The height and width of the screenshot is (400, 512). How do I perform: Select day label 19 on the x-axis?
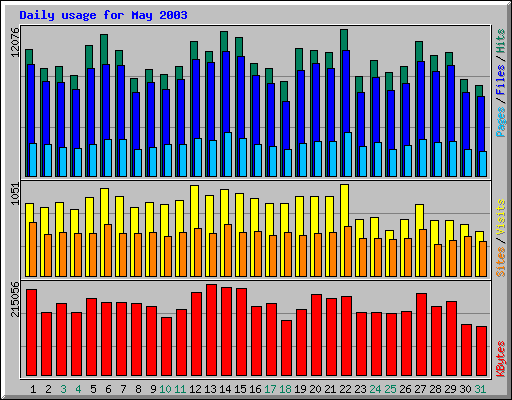(x=300, y=389)
